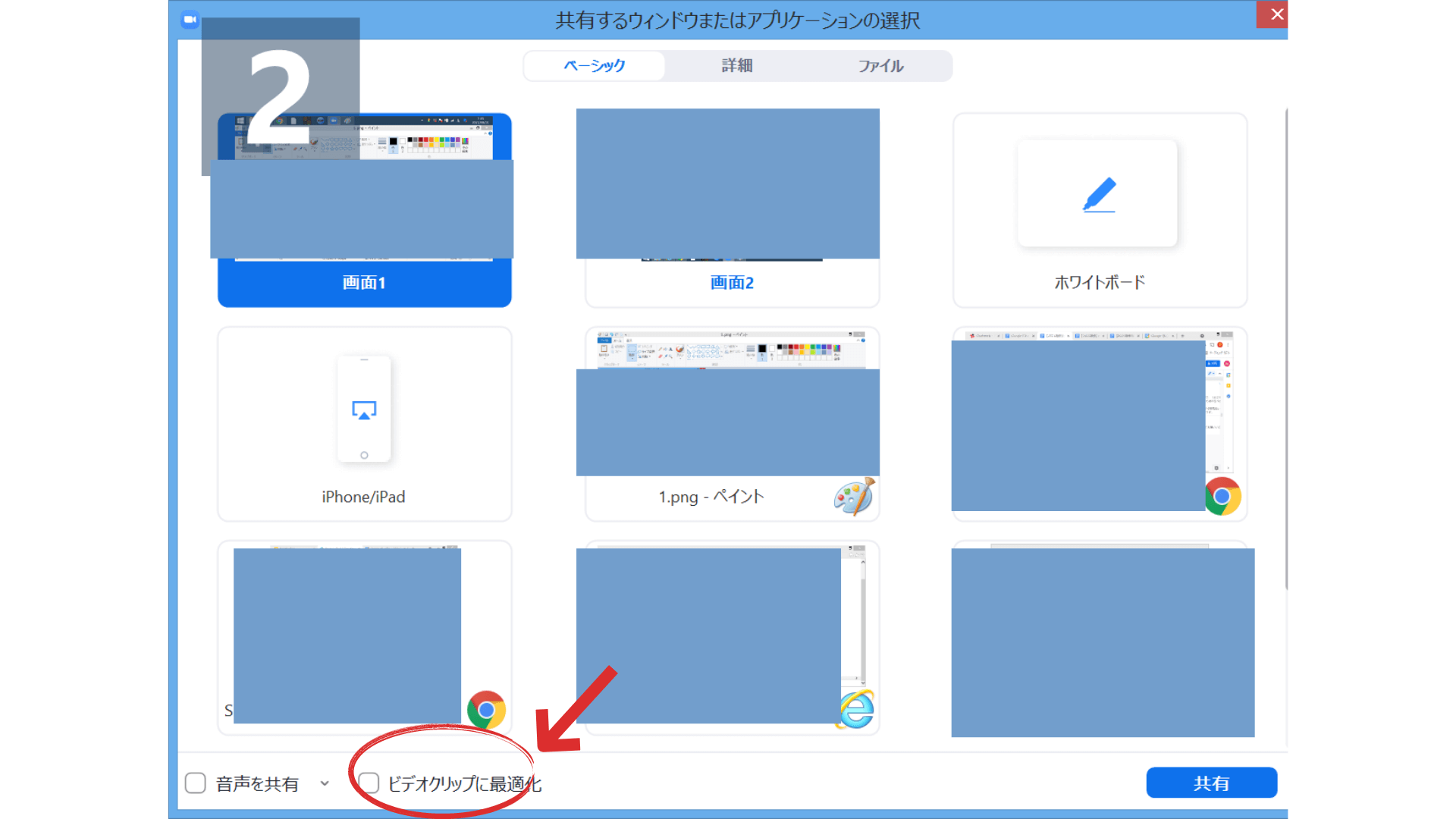Click the Chrome icon on the bottom-left window thumbnail
The width and height of the screenshot is (1456, 819).
click(488, 711)
